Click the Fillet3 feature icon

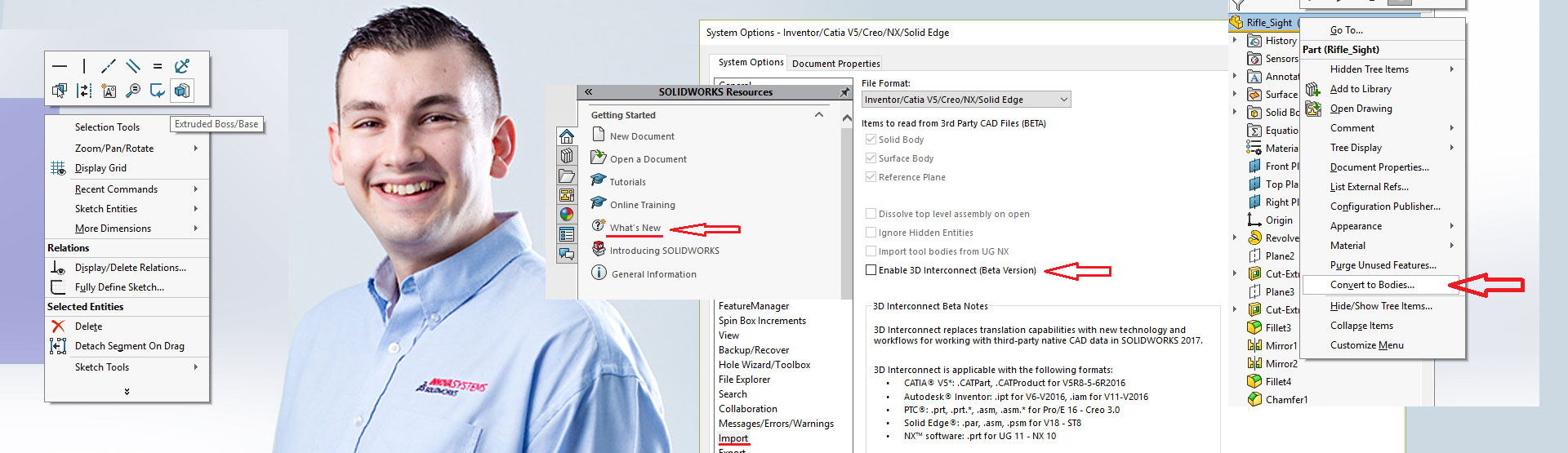coord(1254,327)
